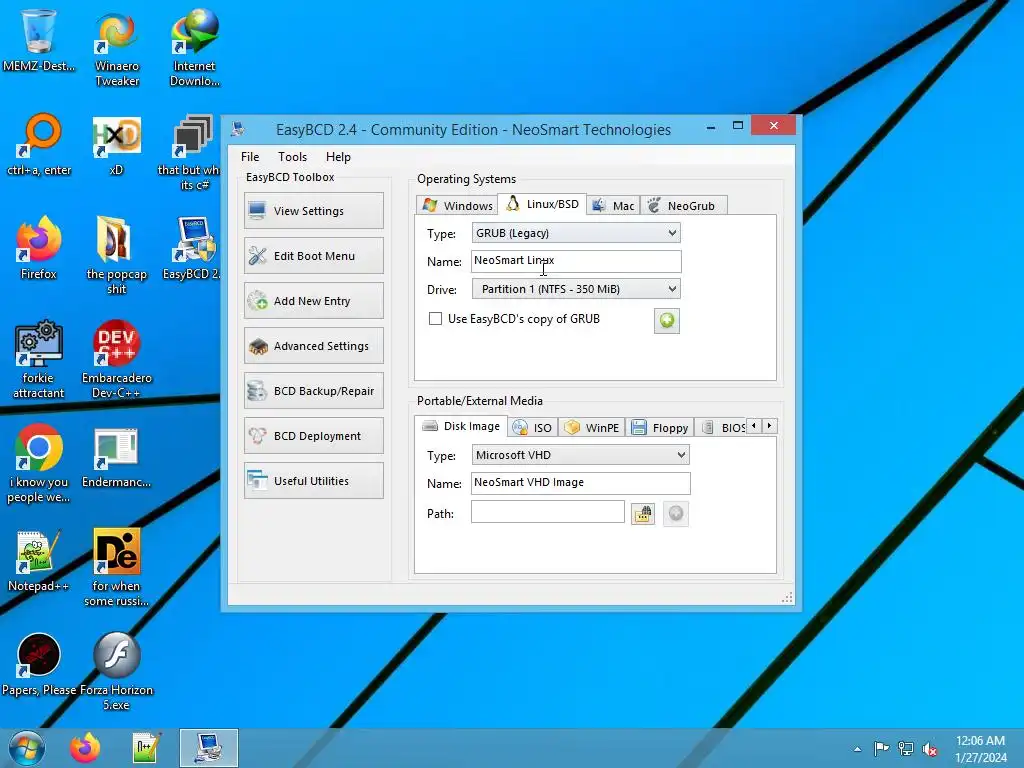Screen dimensions: 1024x768
Task: Open the Help menu
Action: click(338, 157)
